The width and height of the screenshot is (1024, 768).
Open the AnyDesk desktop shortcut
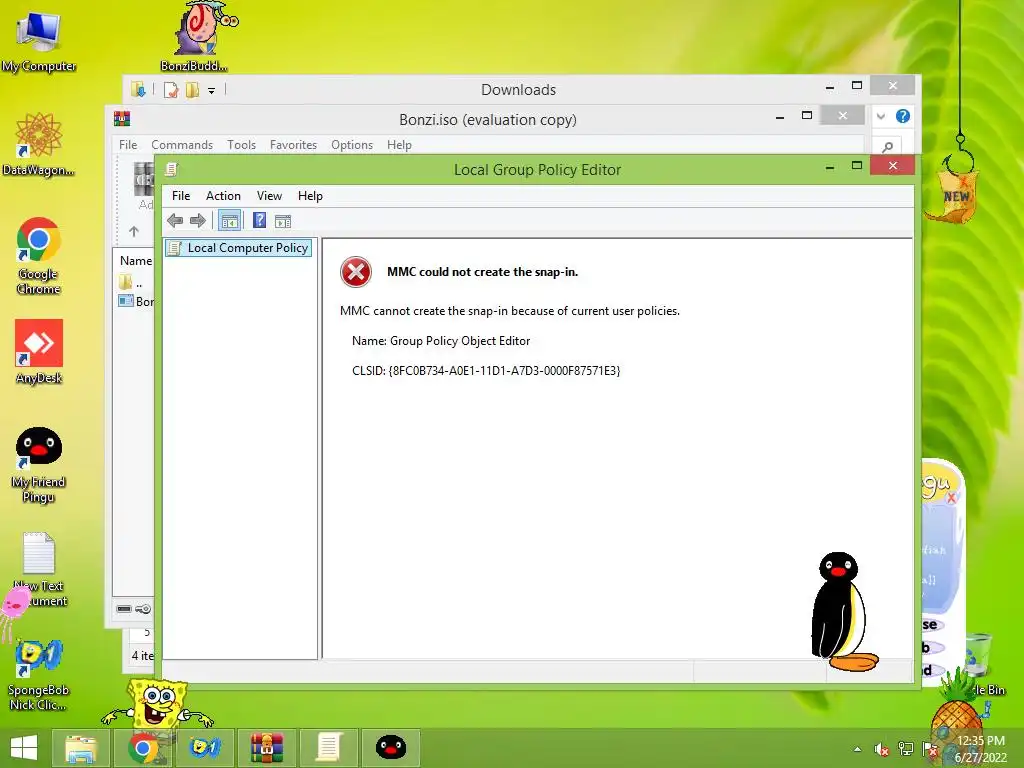tap(39, 351)
